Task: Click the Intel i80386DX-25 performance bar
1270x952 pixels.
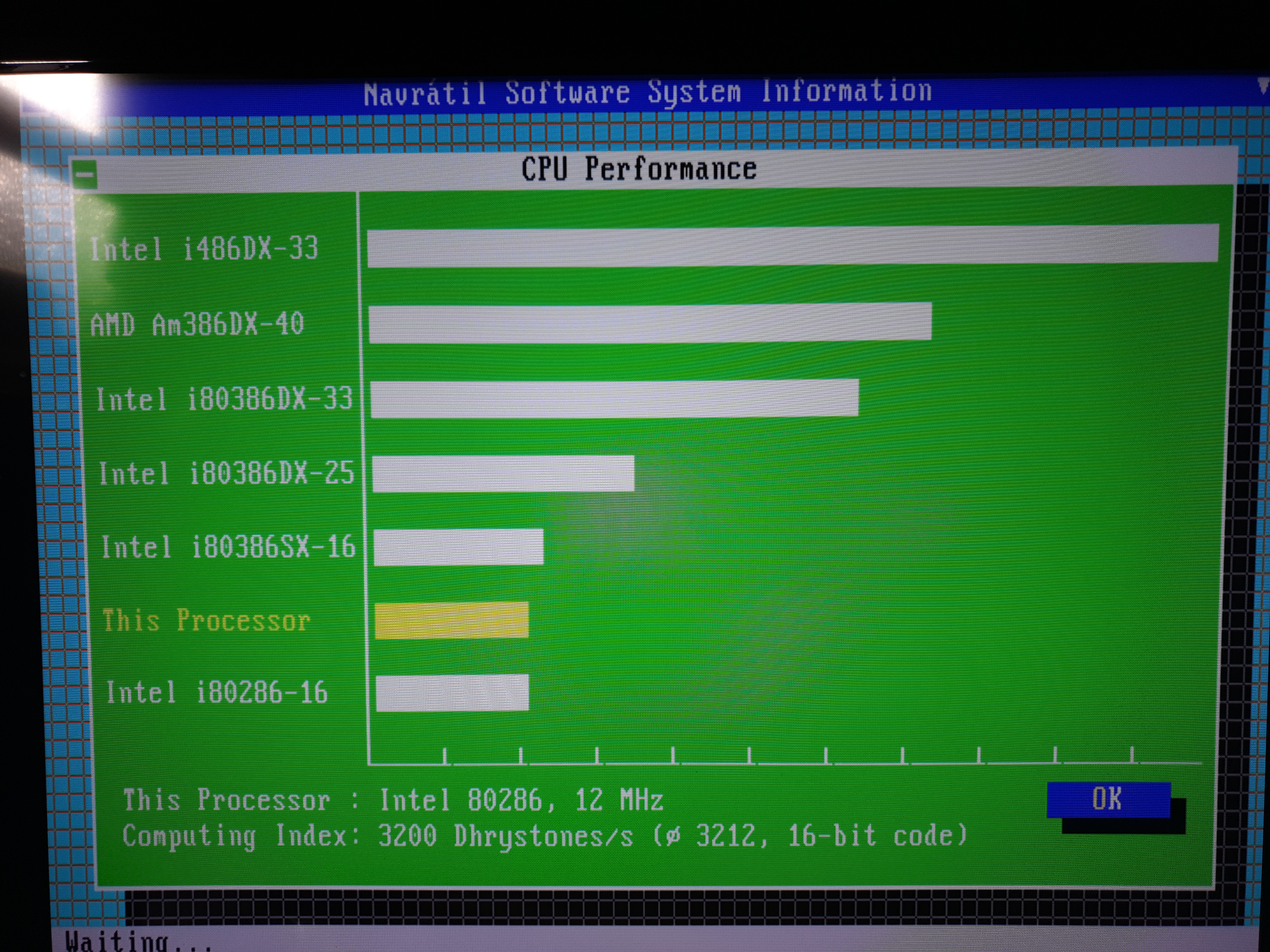Action: point(503,473)
